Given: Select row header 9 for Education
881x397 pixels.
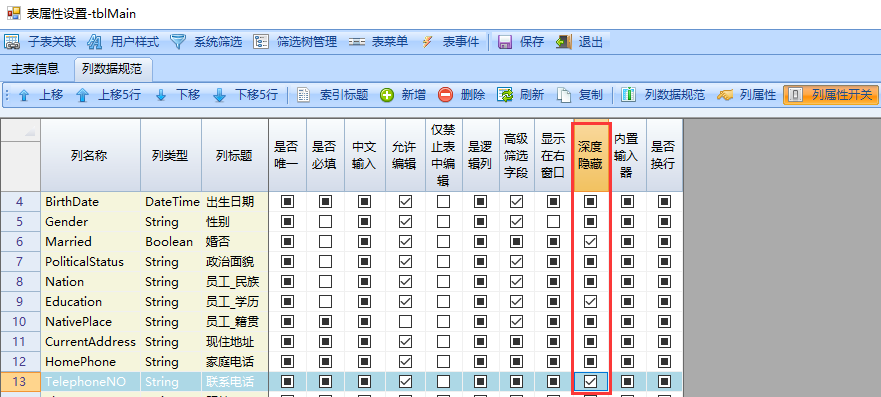Looking at the screenshot, I should point(20,302).
